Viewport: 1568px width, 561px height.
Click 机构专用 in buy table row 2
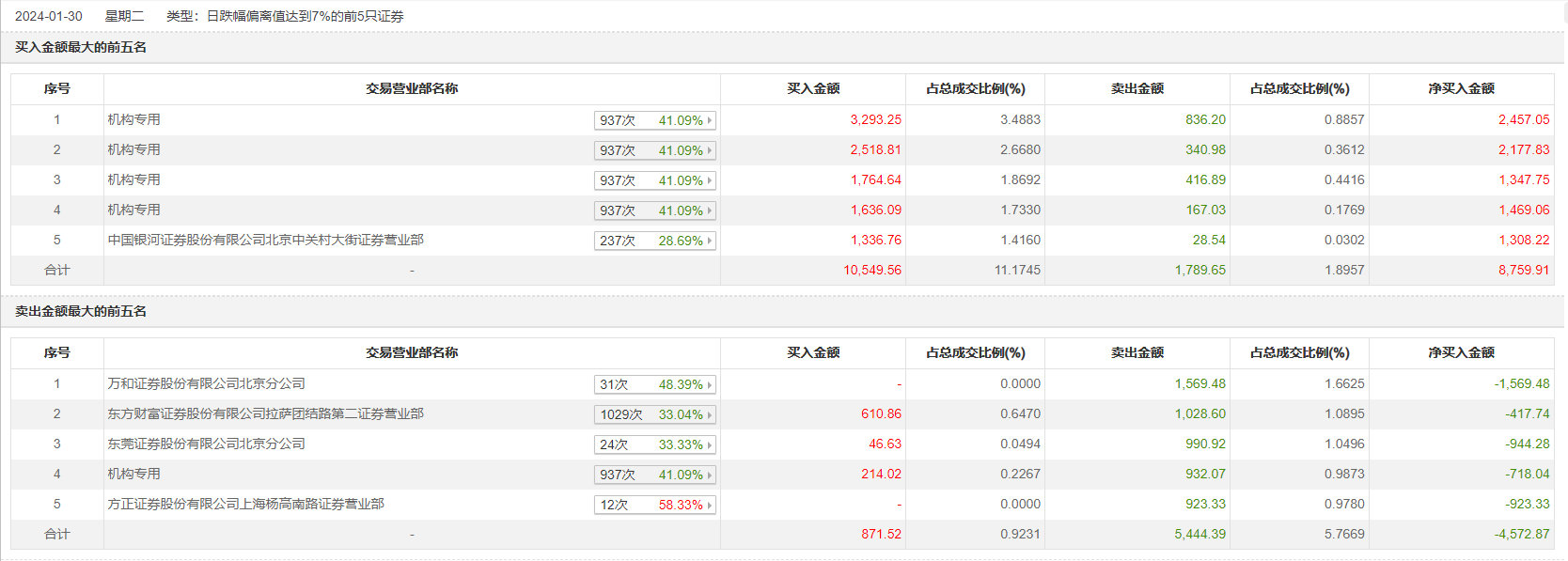[x=133, y=149]
